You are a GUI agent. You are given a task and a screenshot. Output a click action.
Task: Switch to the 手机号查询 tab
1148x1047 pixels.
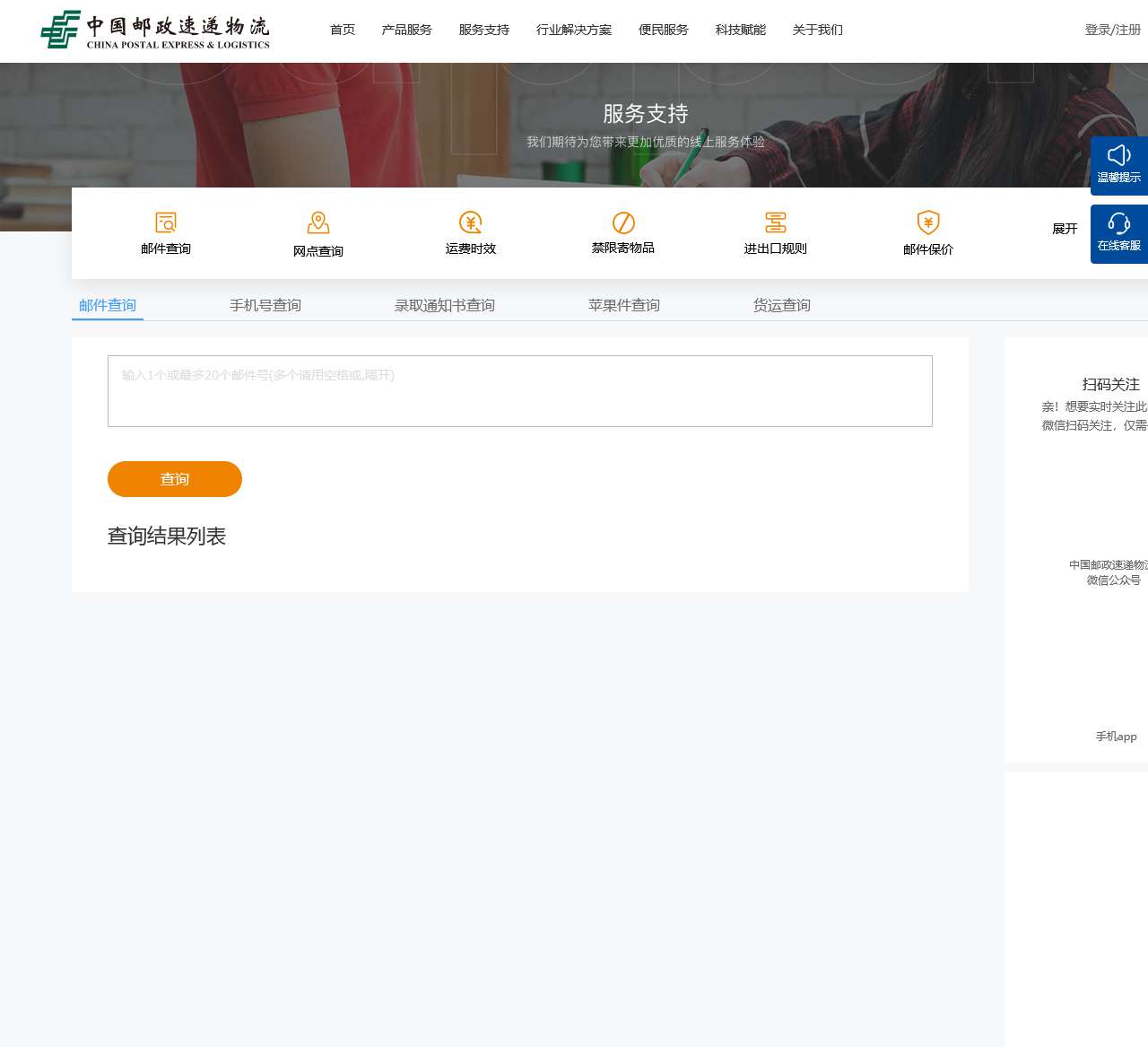click(265, 305)
